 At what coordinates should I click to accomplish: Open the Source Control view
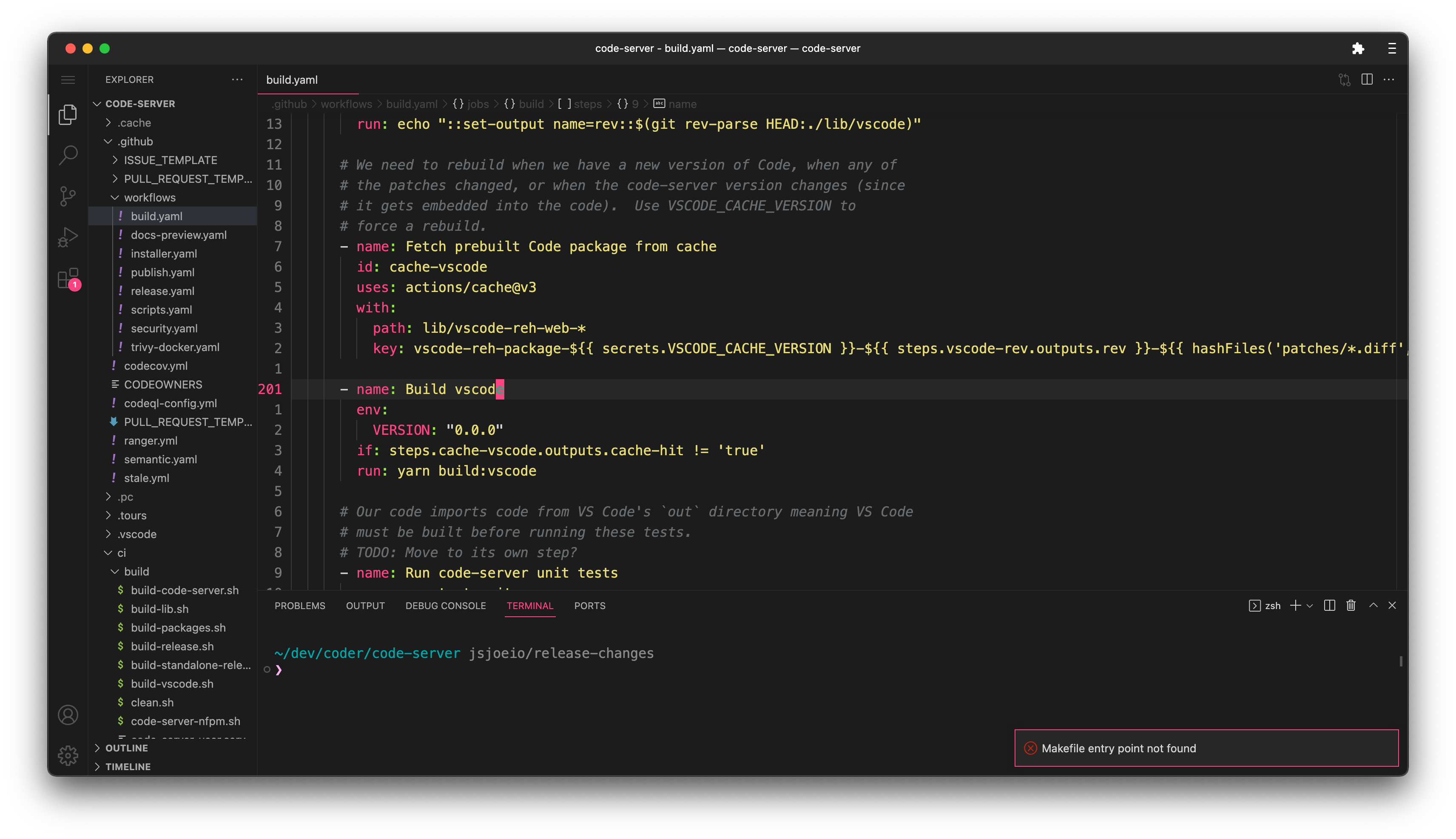[68, 196]
